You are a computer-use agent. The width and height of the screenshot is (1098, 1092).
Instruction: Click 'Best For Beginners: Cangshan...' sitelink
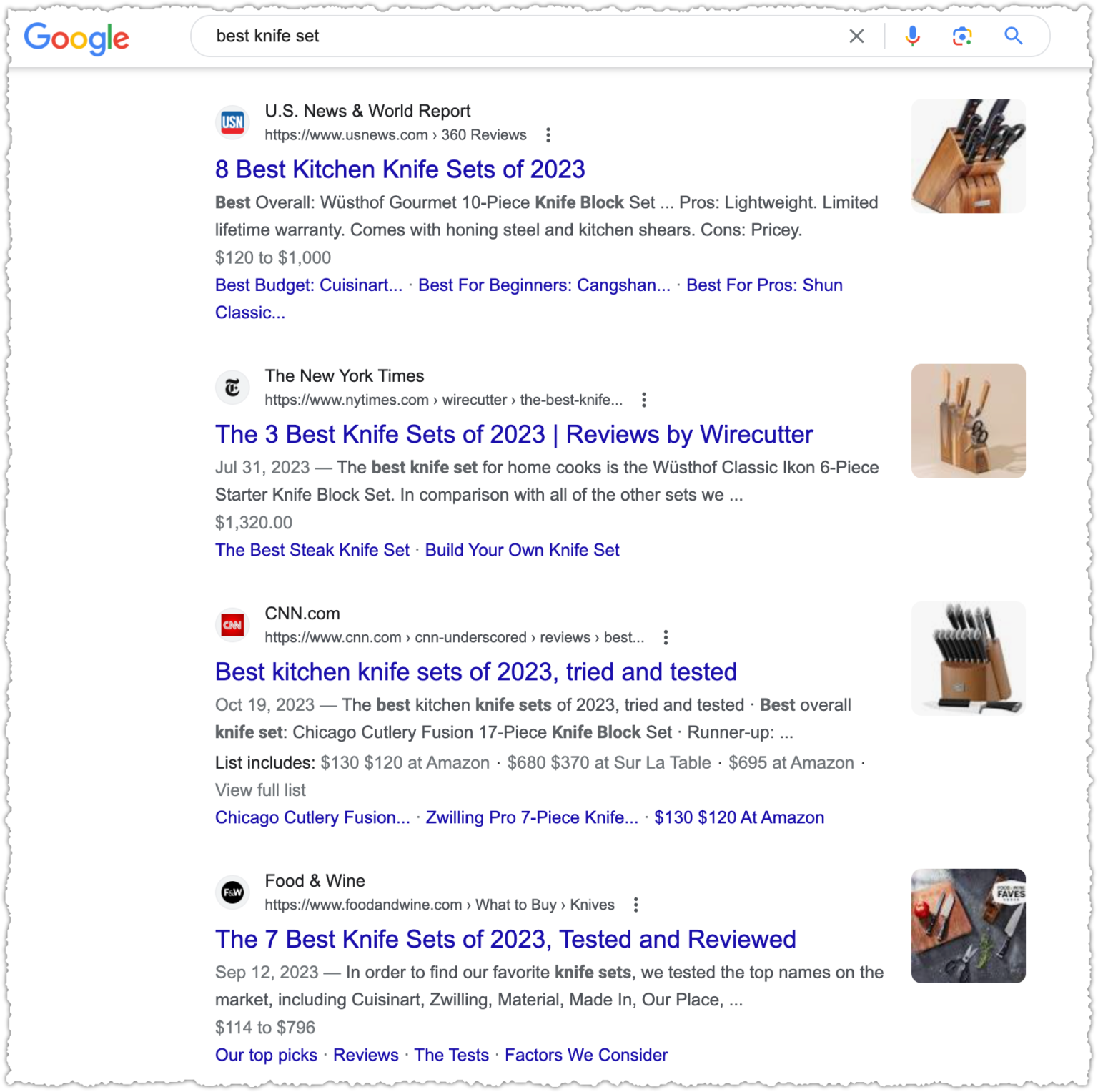(x=544, y=285)
